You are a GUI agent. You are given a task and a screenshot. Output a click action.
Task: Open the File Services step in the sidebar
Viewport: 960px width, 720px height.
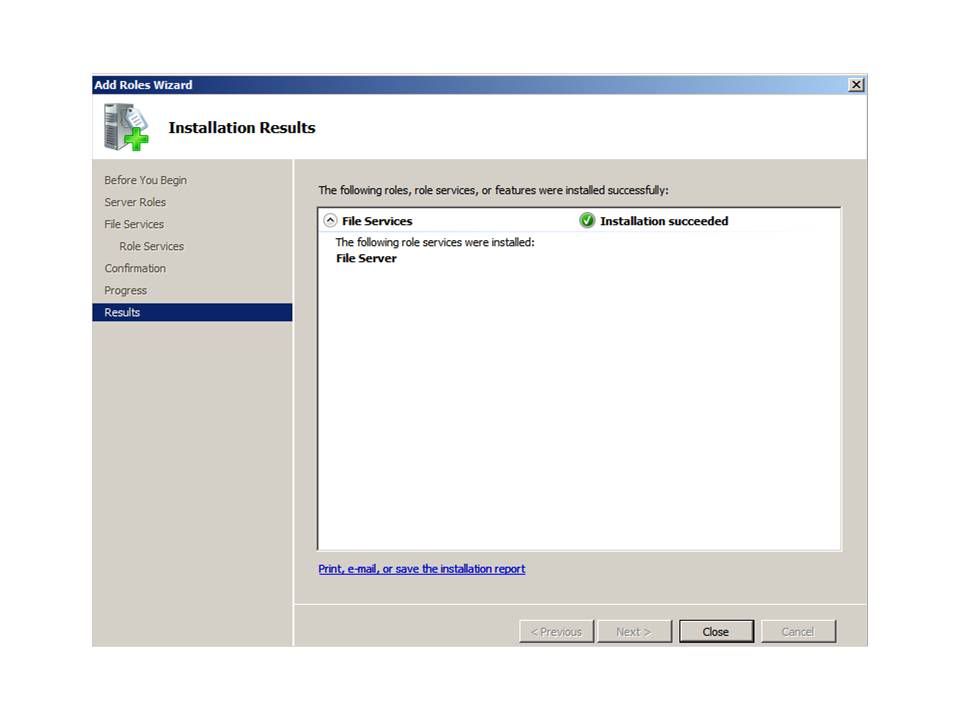134,224
